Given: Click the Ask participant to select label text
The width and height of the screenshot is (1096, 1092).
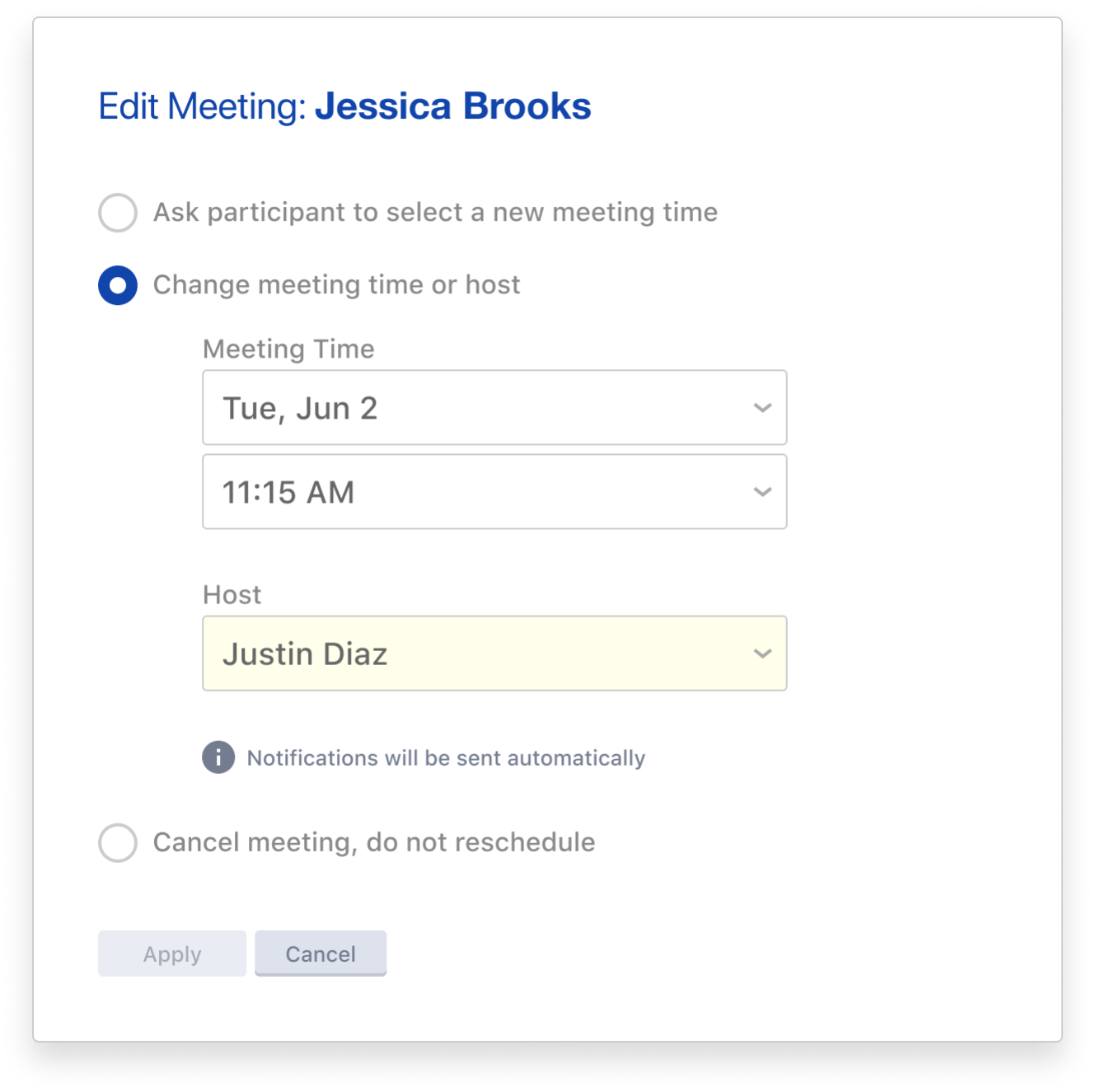Looking at the screenshot, I should click(x=435, y=213).
